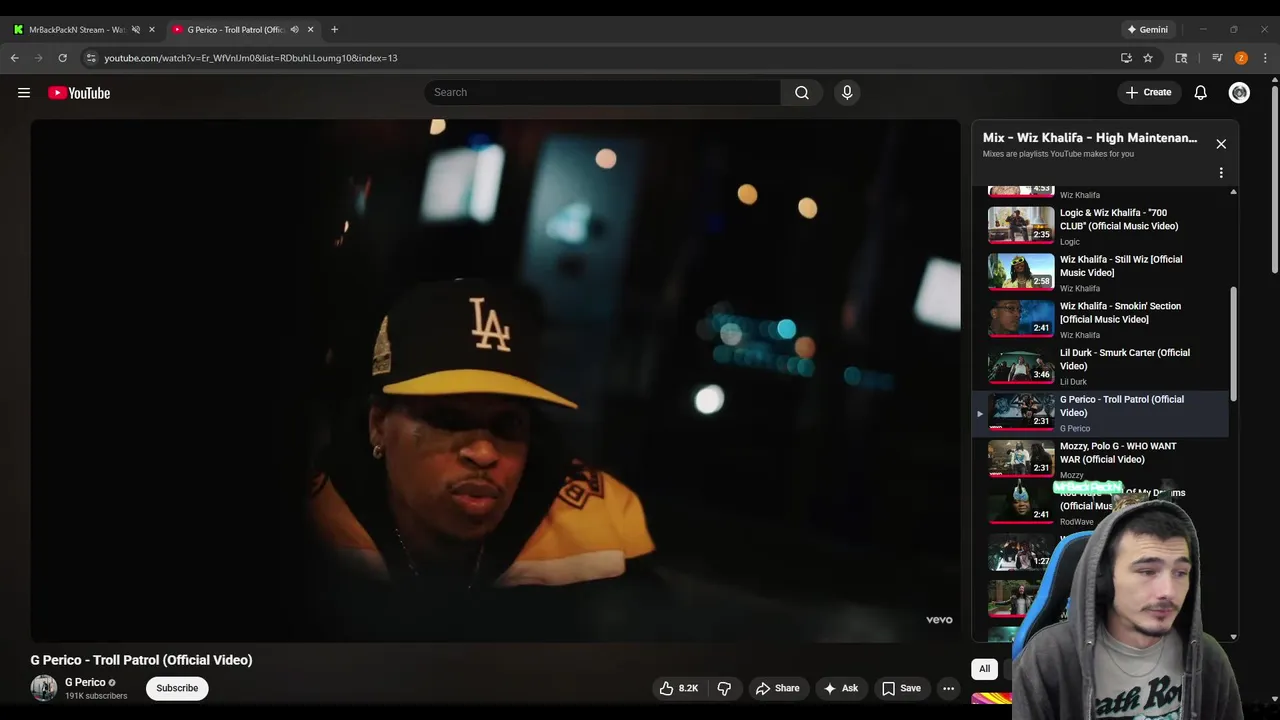Open the media control toolbar icon

tap(1217, 58)
